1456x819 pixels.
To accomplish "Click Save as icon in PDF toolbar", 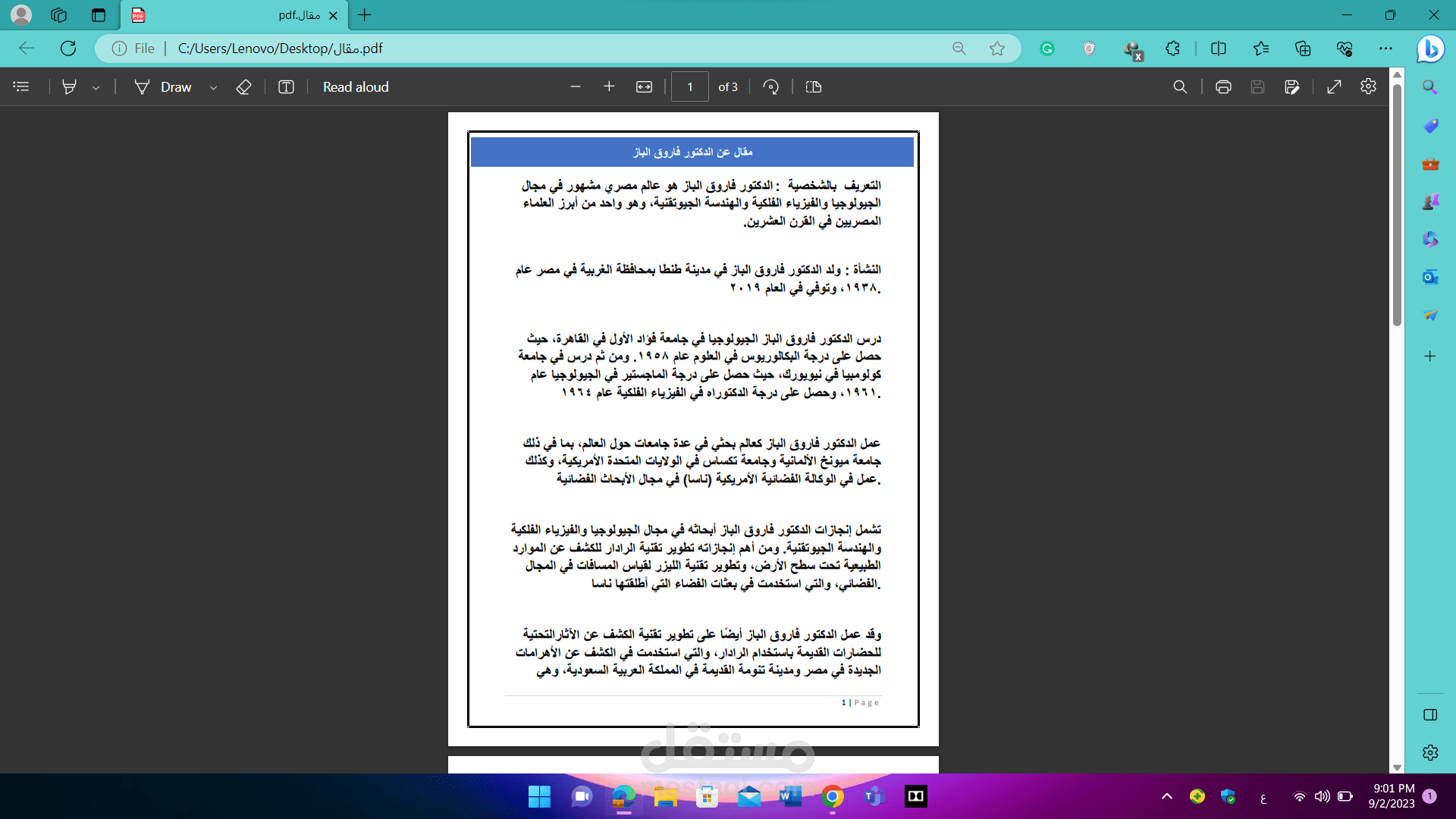I will (x=1292, y=87).
